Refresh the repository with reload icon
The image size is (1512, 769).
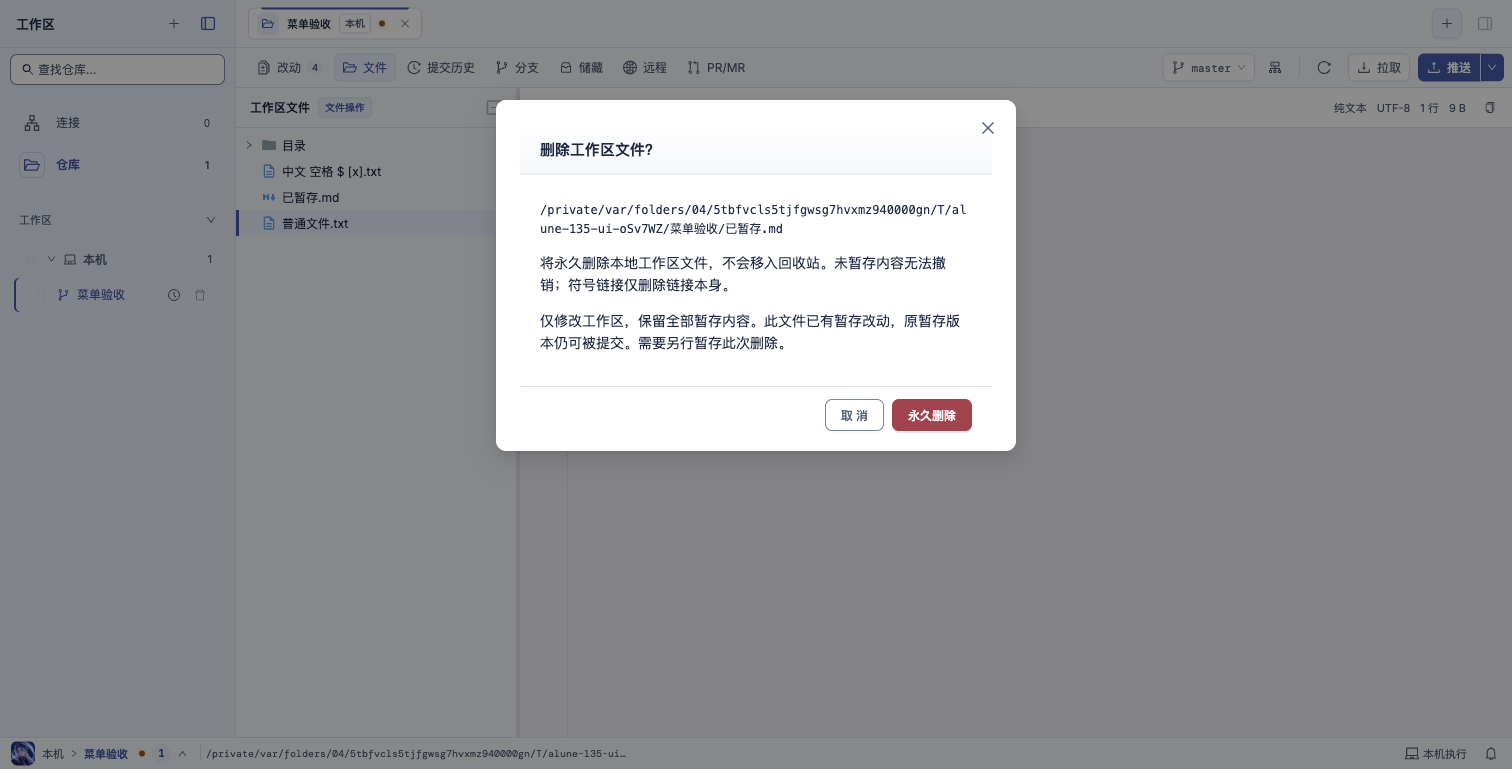(x=1324, y=68)
